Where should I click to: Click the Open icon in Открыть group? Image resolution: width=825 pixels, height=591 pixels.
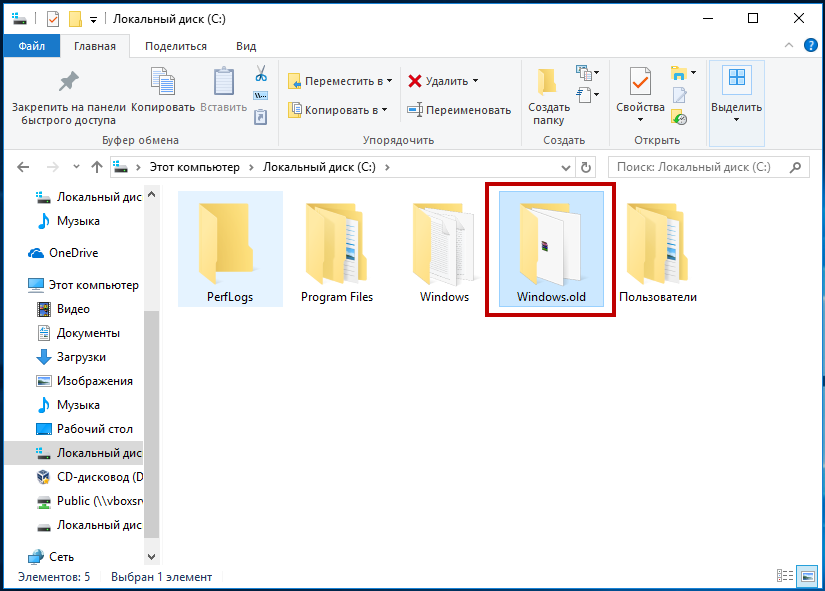(679, 73)
